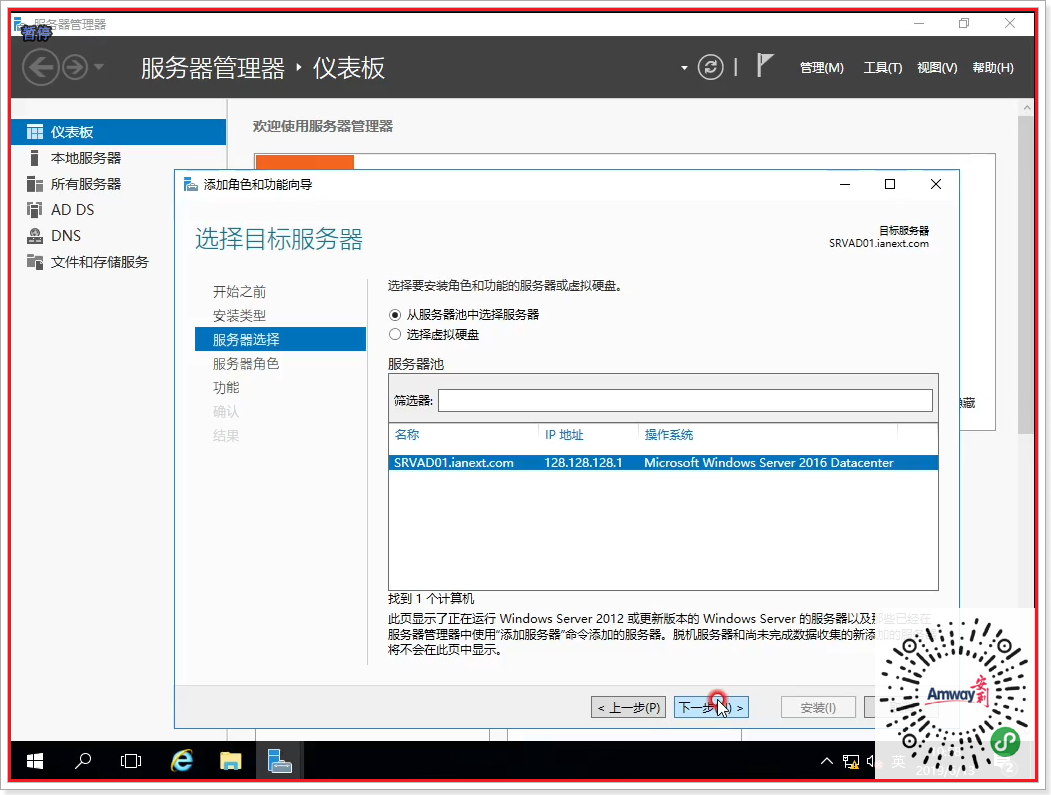
Task: Open the notifications flag icon
Action: click(x=764, y=66)
